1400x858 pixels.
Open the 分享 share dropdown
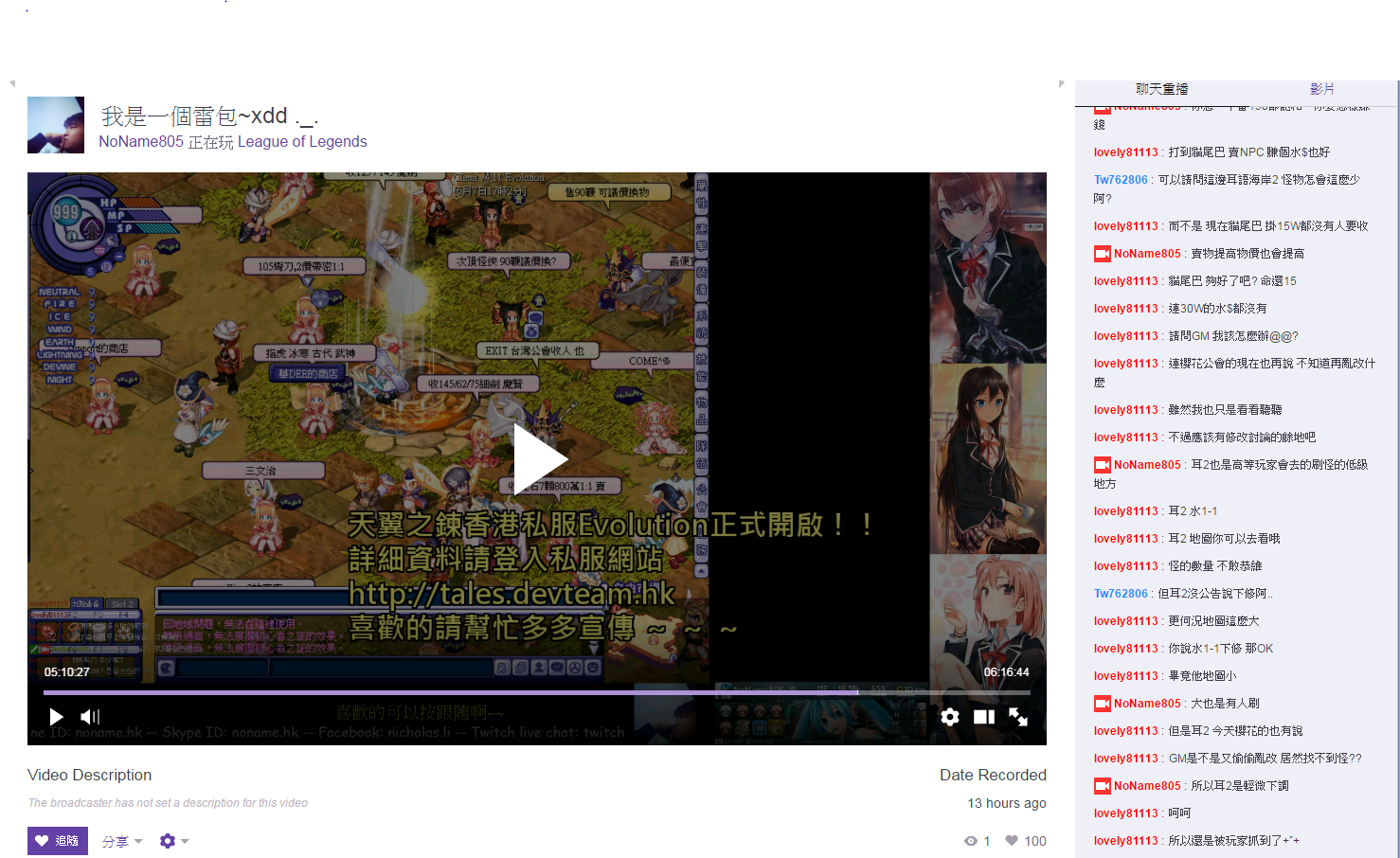[x=122, y=841]
